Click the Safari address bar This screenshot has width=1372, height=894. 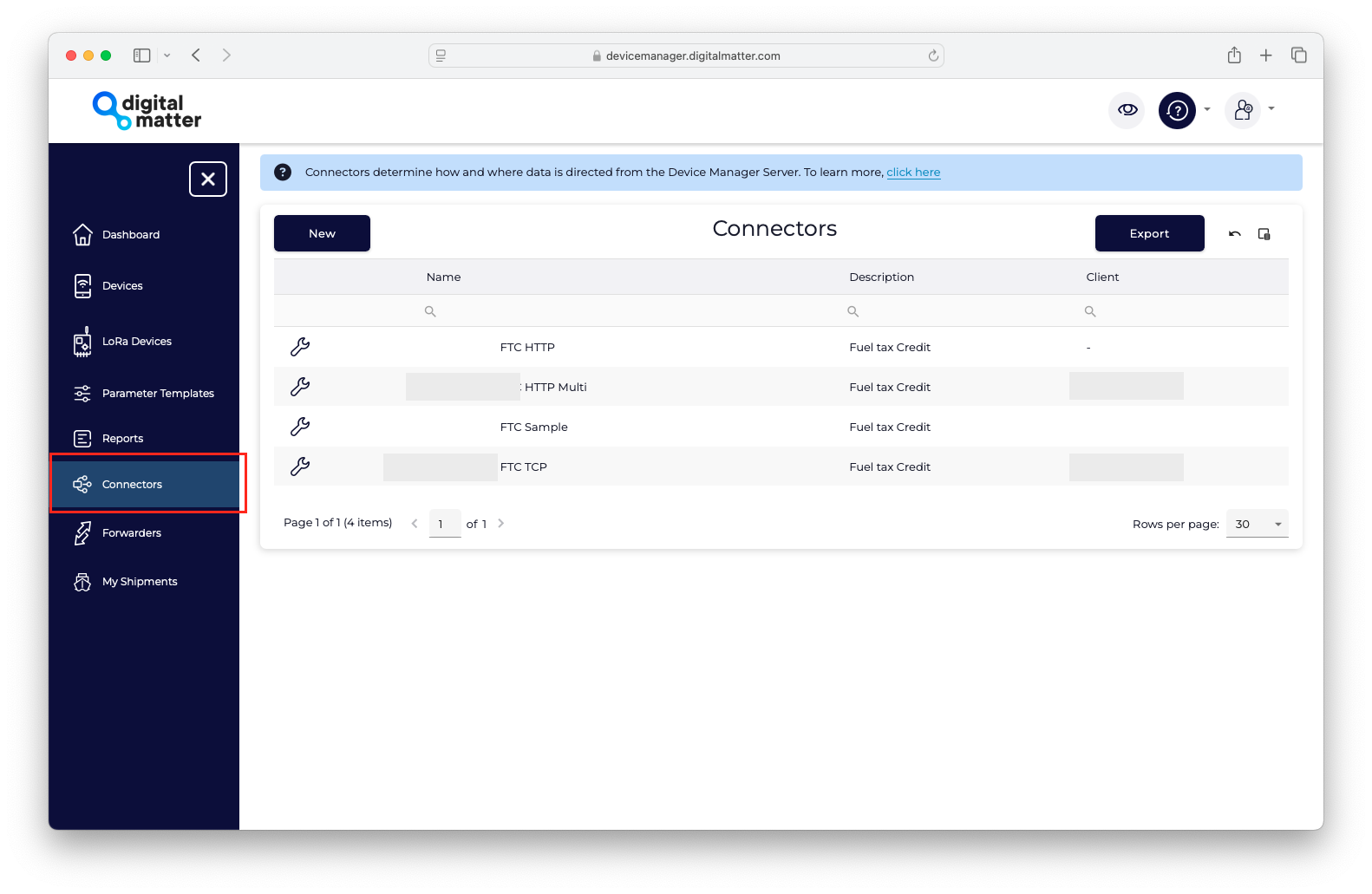(x=686, y=55)
